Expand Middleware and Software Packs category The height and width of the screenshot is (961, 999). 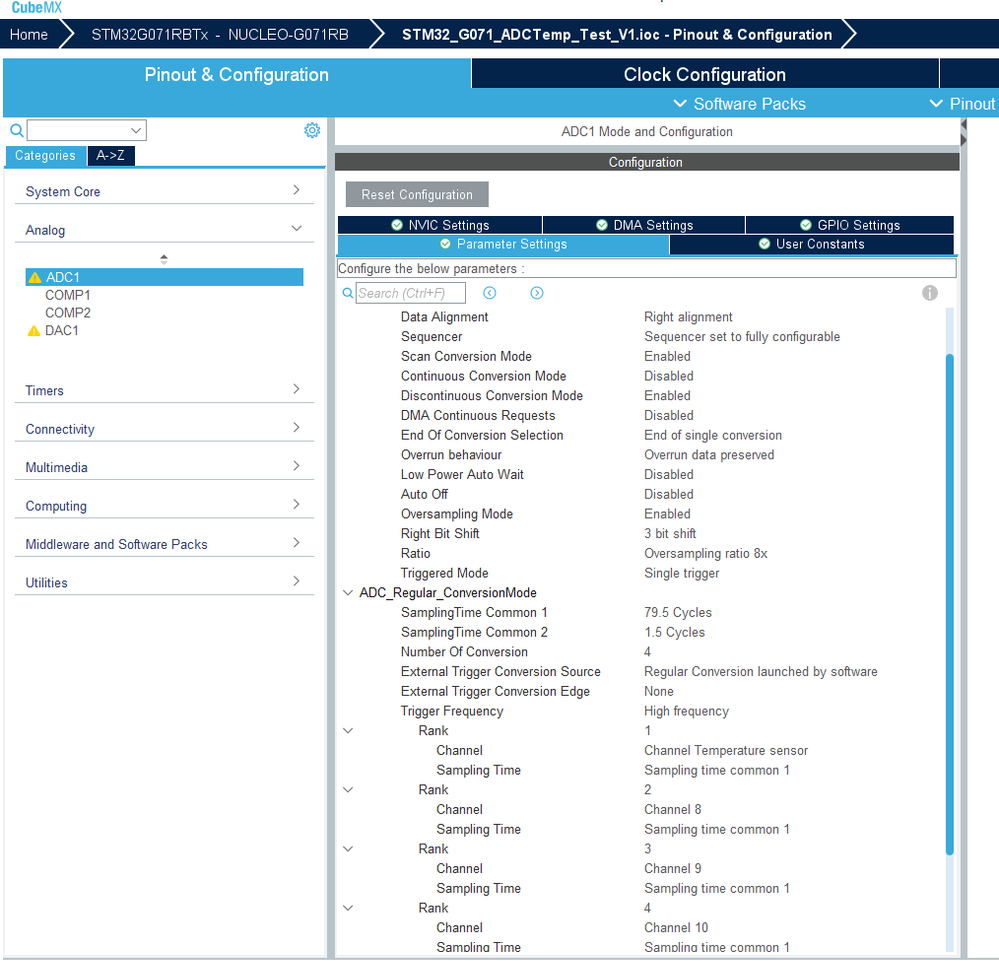296,542
